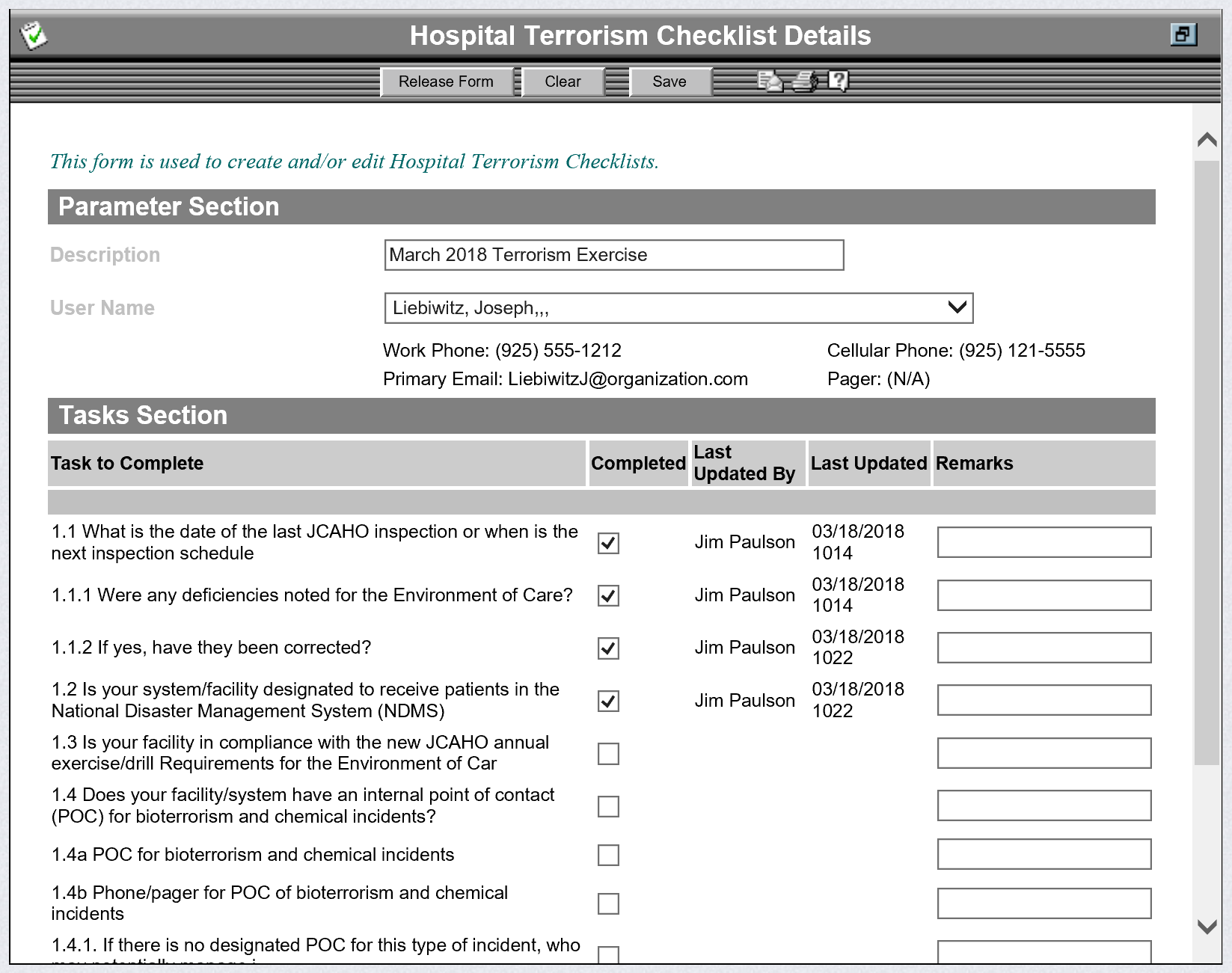Click the Description text field
The image size is (1232, 973).
pos(613,255)
